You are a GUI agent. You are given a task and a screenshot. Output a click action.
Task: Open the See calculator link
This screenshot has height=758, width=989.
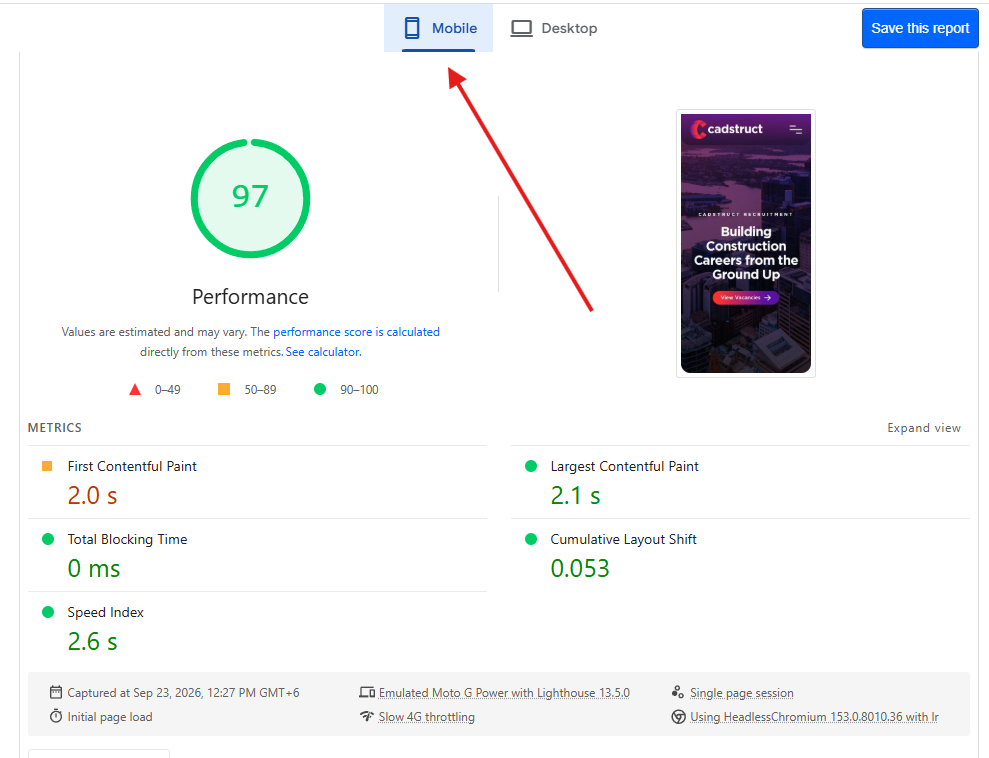[323, 352]
